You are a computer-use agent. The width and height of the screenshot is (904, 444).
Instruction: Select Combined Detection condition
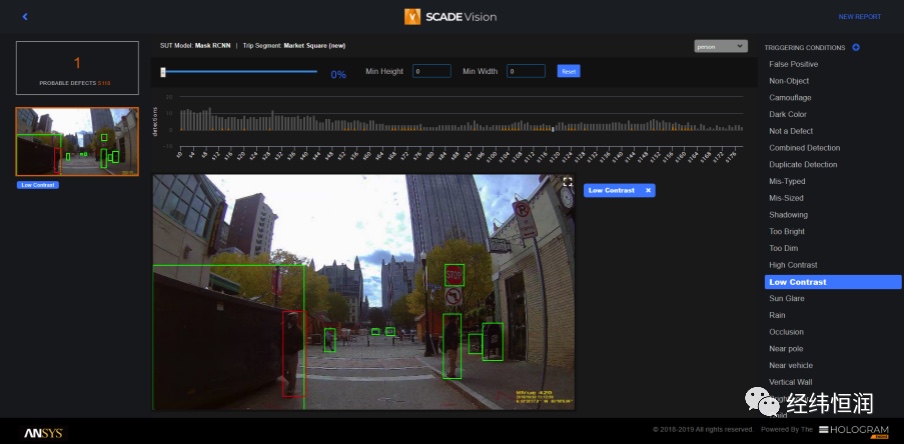click(x=804, y=148)
